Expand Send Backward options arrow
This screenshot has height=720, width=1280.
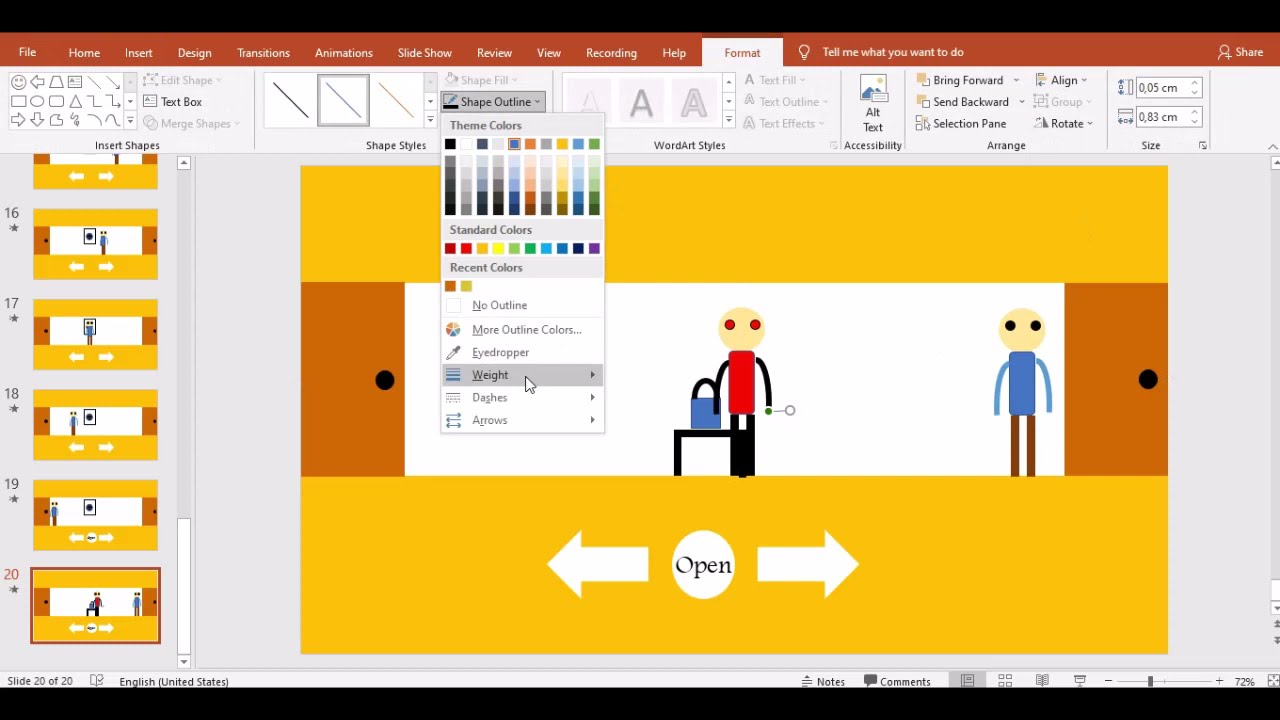1022,102
